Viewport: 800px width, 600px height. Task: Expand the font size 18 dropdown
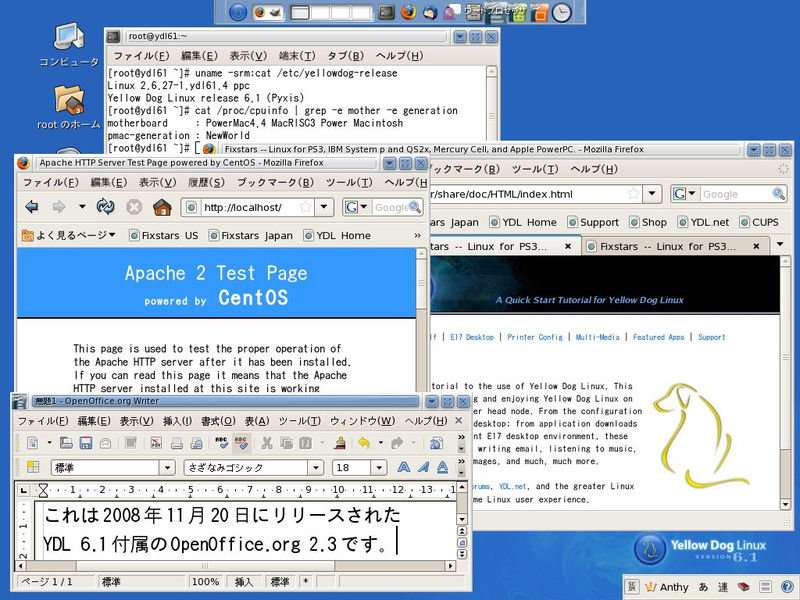[379, 467]
